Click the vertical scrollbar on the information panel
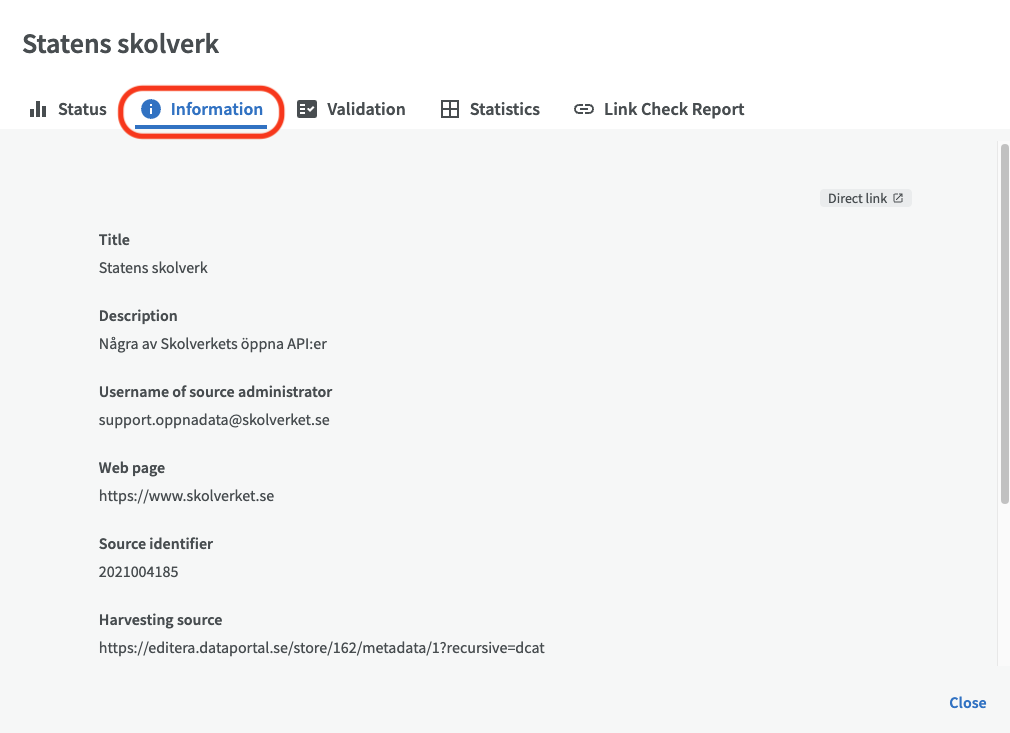This screenshot has height=733, width=1010. point(1003,320)
